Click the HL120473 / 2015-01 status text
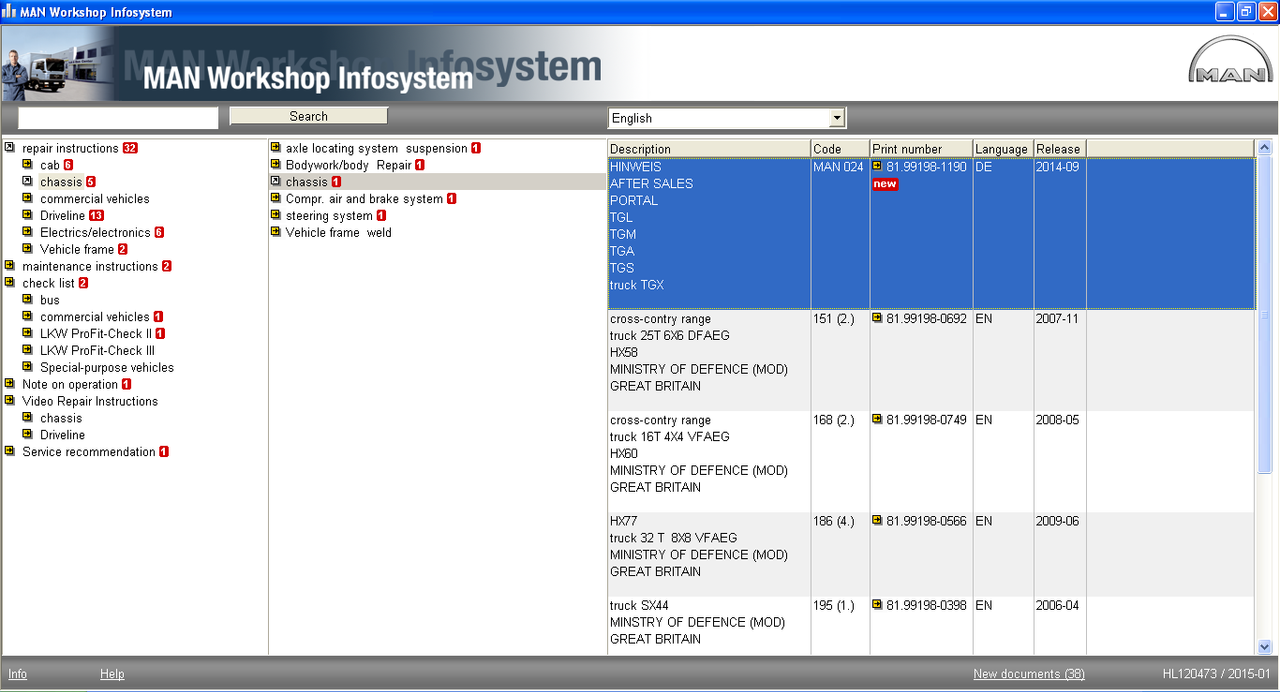This screenshot has height=692, width=1280. (x=1217, y=674)
